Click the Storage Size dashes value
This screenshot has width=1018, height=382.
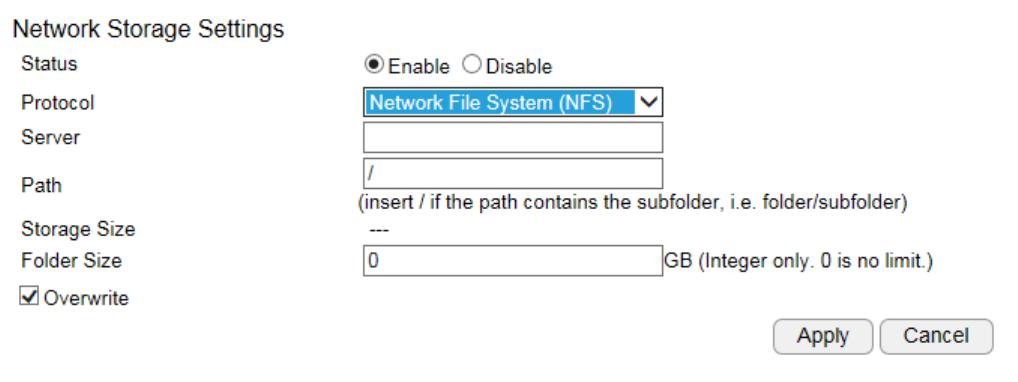373,229
